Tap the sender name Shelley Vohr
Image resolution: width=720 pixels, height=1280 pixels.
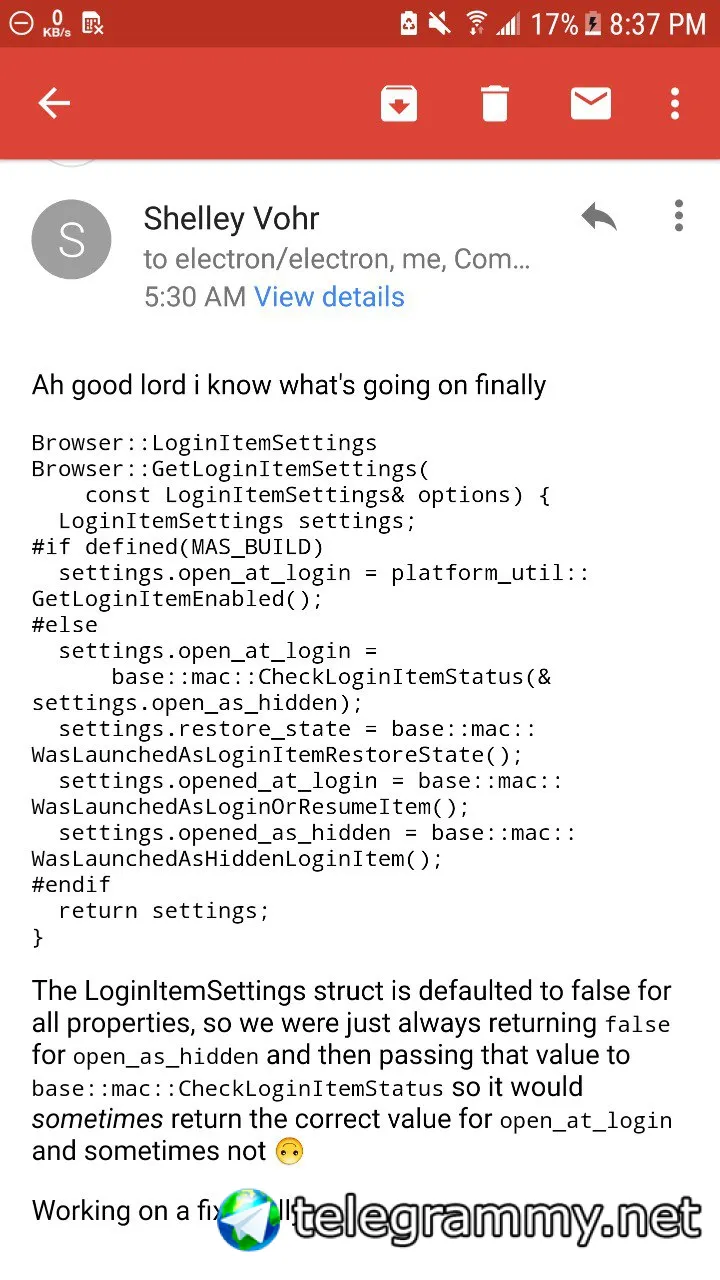coord(231,218)
